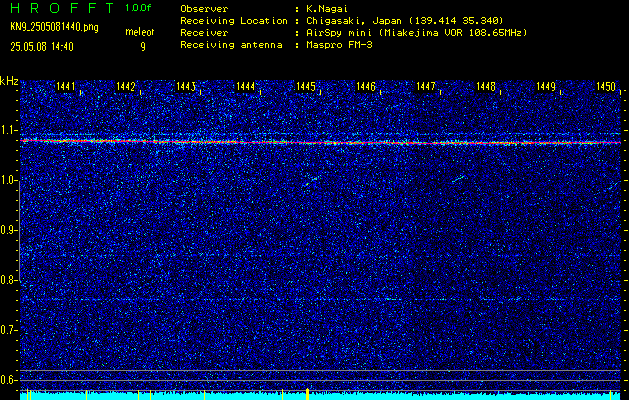The image size is (629, 400).
Task: Select AirSpy mini receiver description
Action: pos(416,33)
